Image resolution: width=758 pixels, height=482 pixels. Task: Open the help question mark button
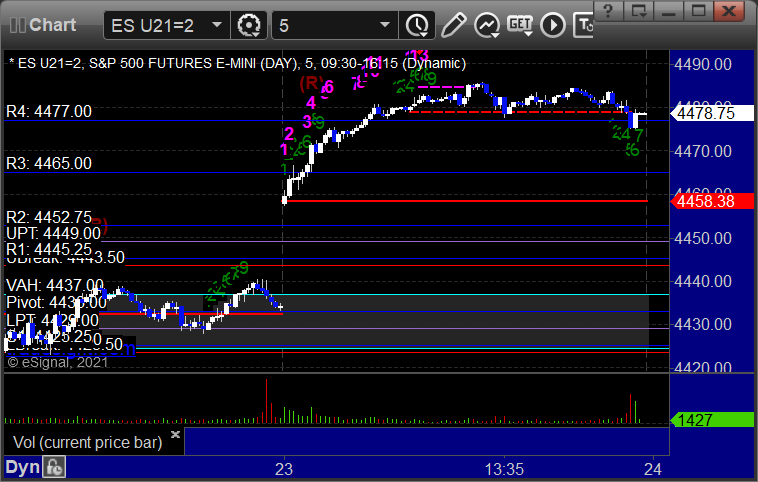point(608,11)
